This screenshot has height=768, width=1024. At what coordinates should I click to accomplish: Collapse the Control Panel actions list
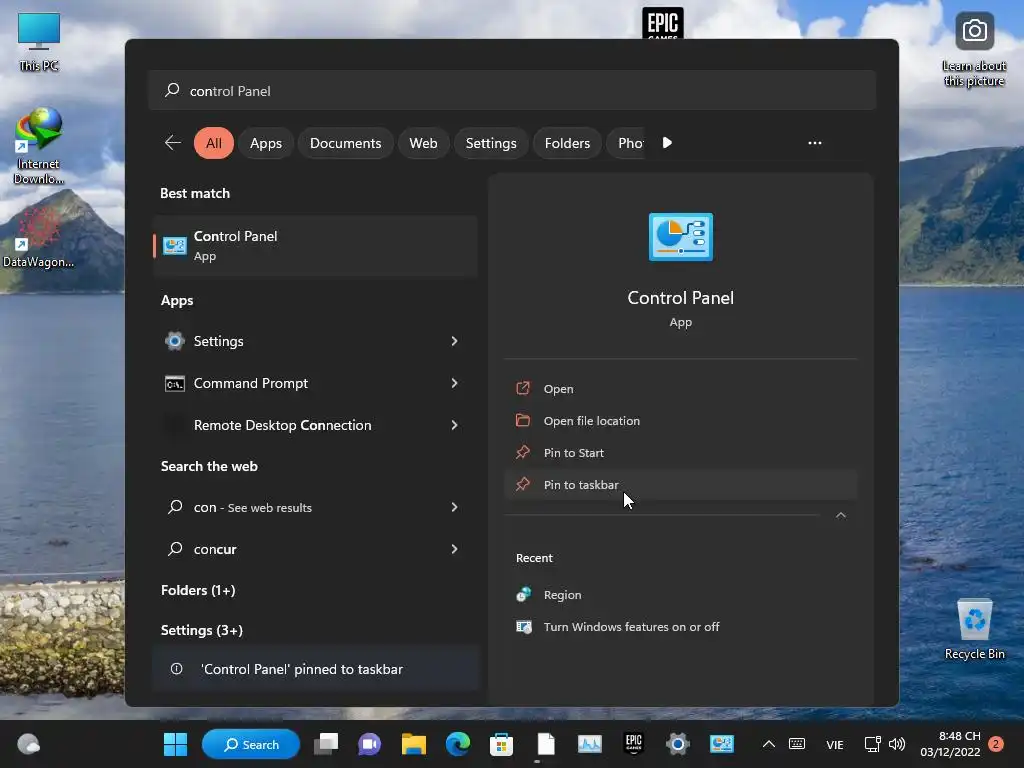tap(840, 515)
